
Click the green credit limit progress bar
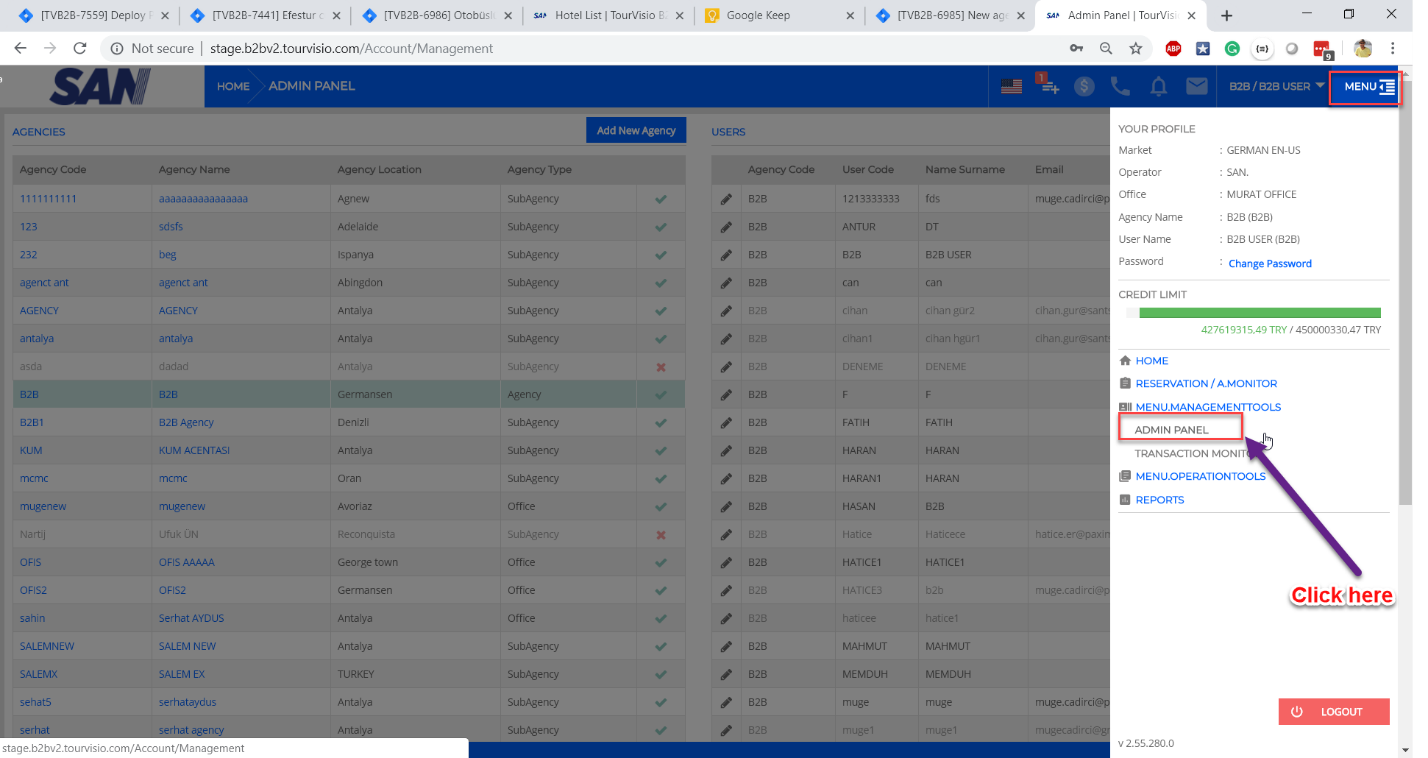(1259, 313)
